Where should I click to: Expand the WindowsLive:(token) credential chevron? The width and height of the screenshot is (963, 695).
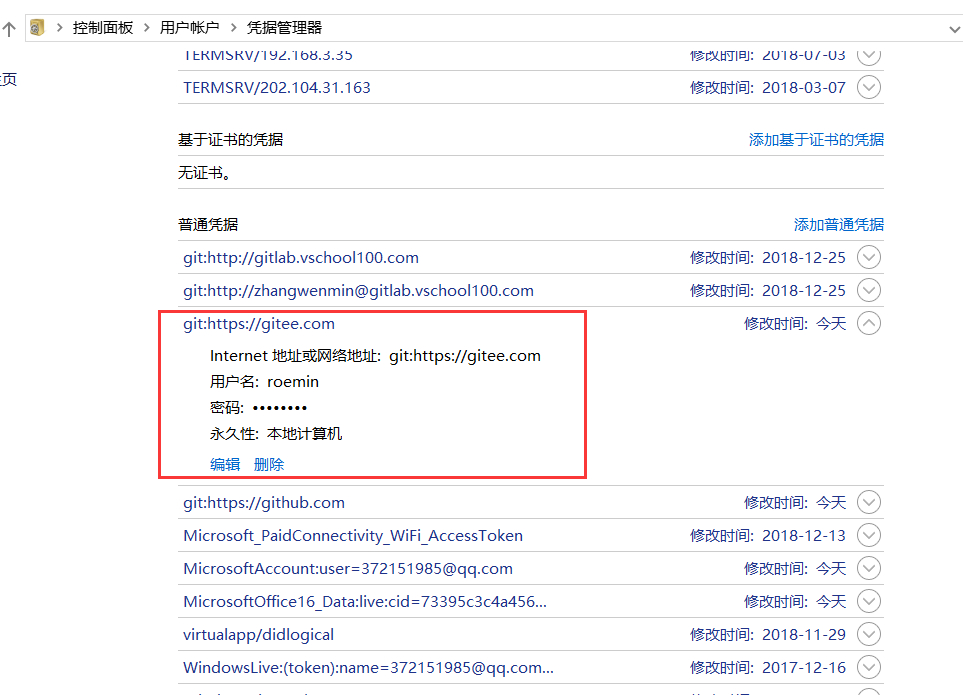click(x=868, y=667)
